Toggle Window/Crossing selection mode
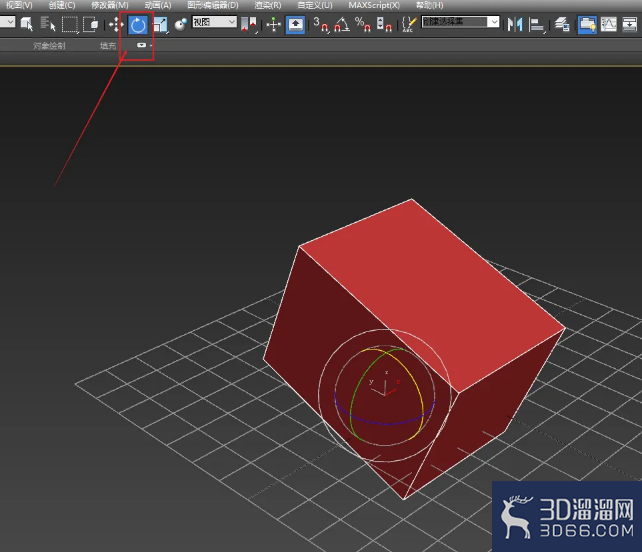This screenshot has height=552, width=642. (90, 25)
